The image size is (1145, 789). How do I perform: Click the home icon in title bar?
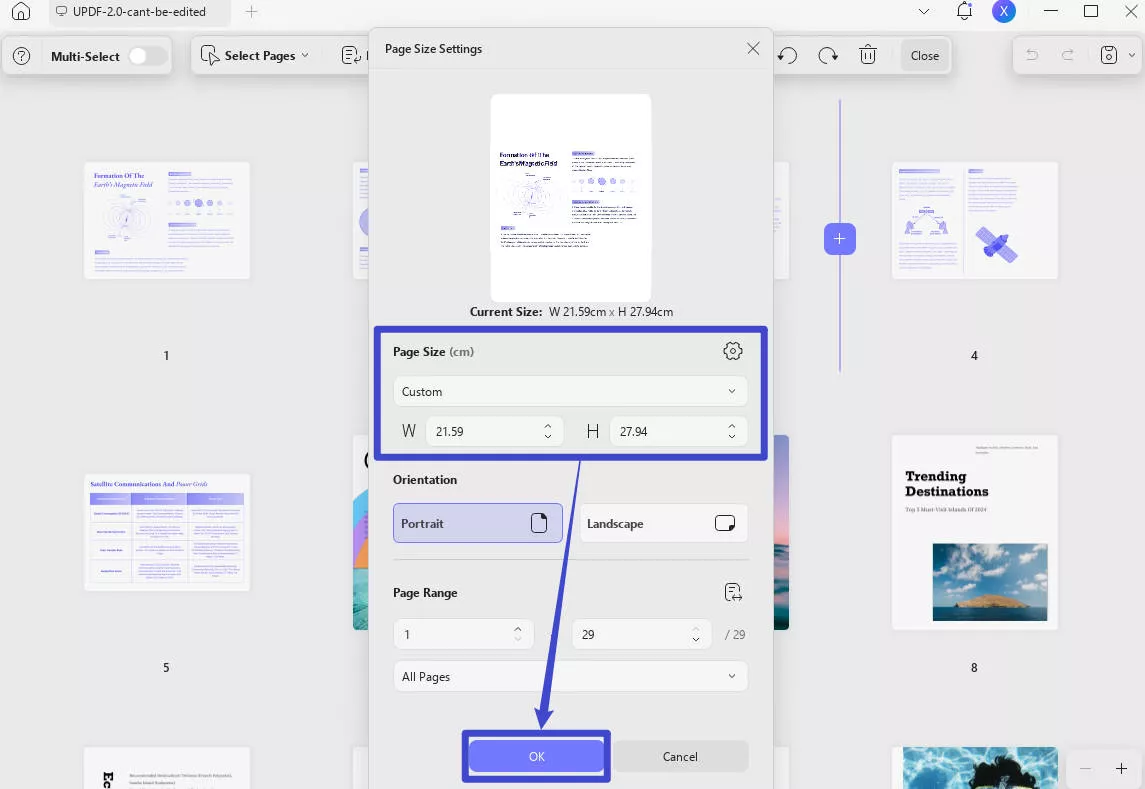pos(21,12)
